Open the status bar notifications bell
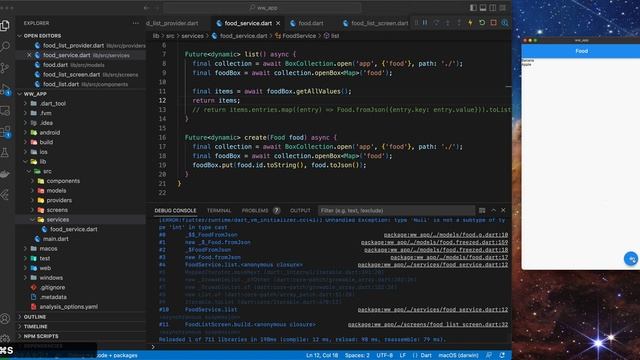The height and width of the screenshot is (360, 640). [x=502, y=356]
